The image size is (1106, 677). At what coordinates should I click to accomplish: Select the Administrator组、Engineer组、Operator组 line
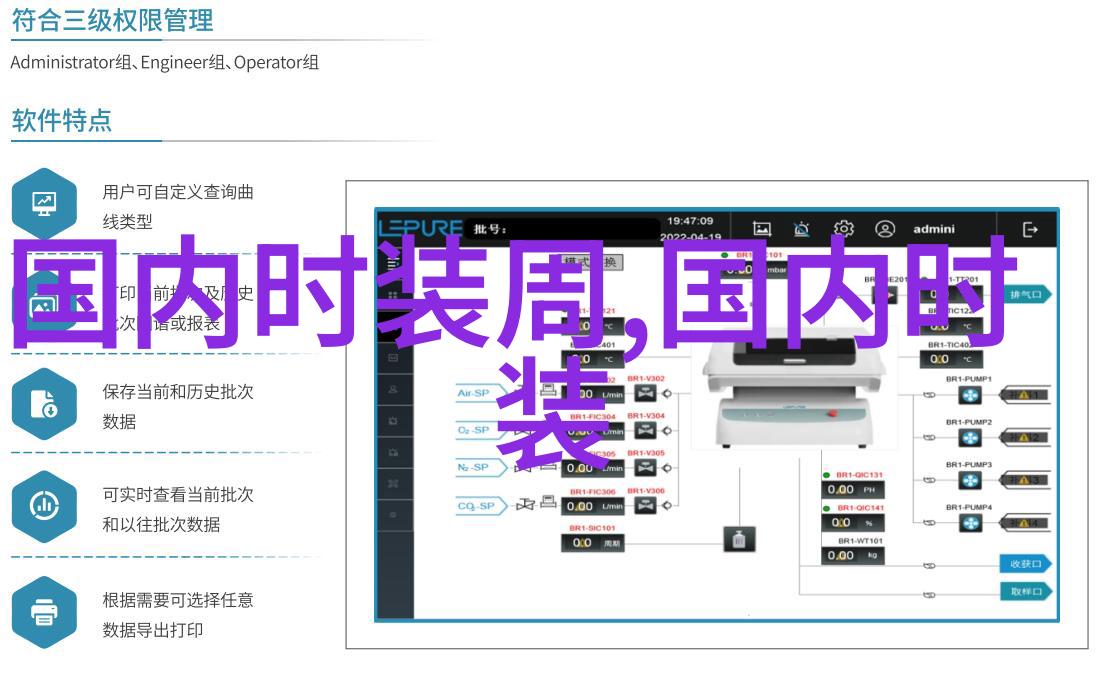point(164,62)
